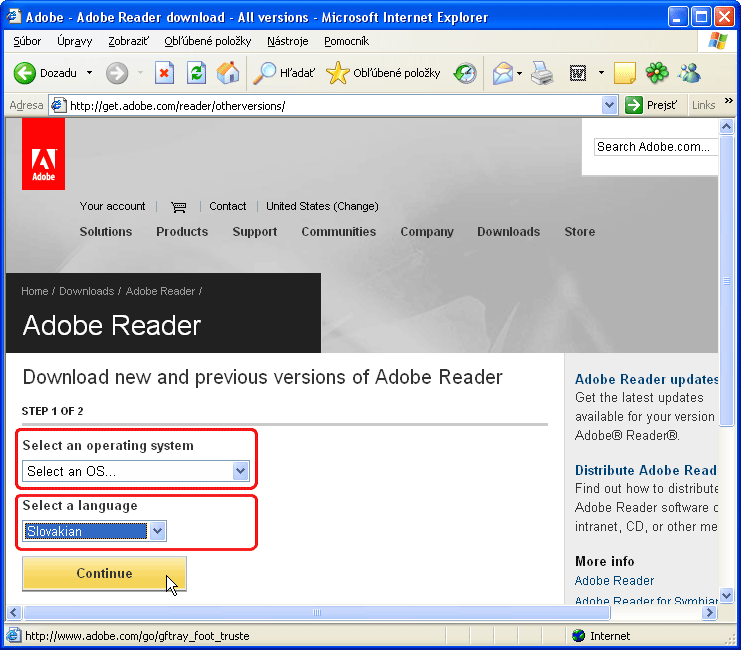Image resolution: width=741 pixels, height=650 pixels.
Task: Open the Zobraziť menu
Action: (x=128, y=41)
